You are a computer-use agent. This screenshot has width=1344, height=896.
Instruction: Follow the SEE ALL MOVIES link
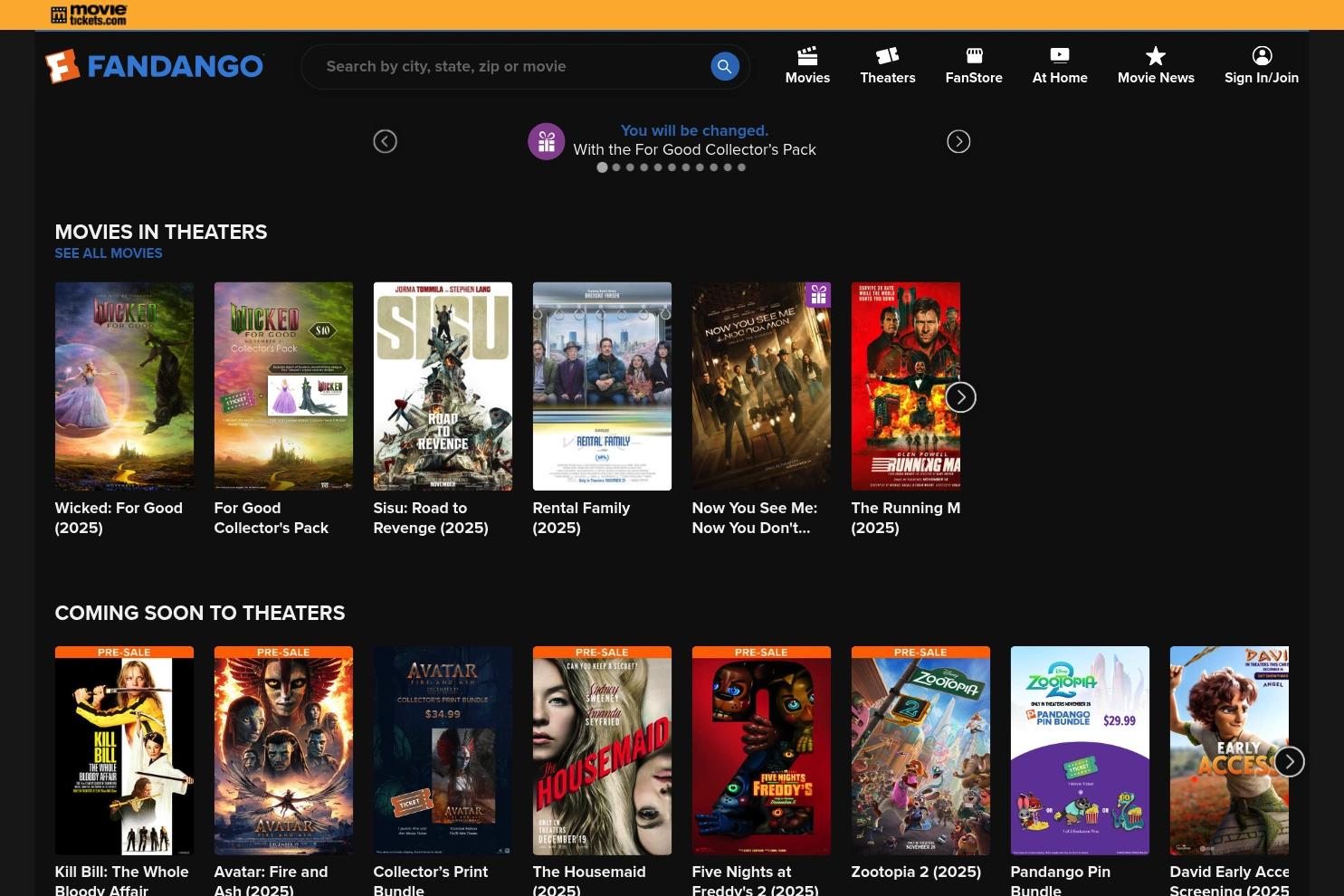(x=109, y=253)
